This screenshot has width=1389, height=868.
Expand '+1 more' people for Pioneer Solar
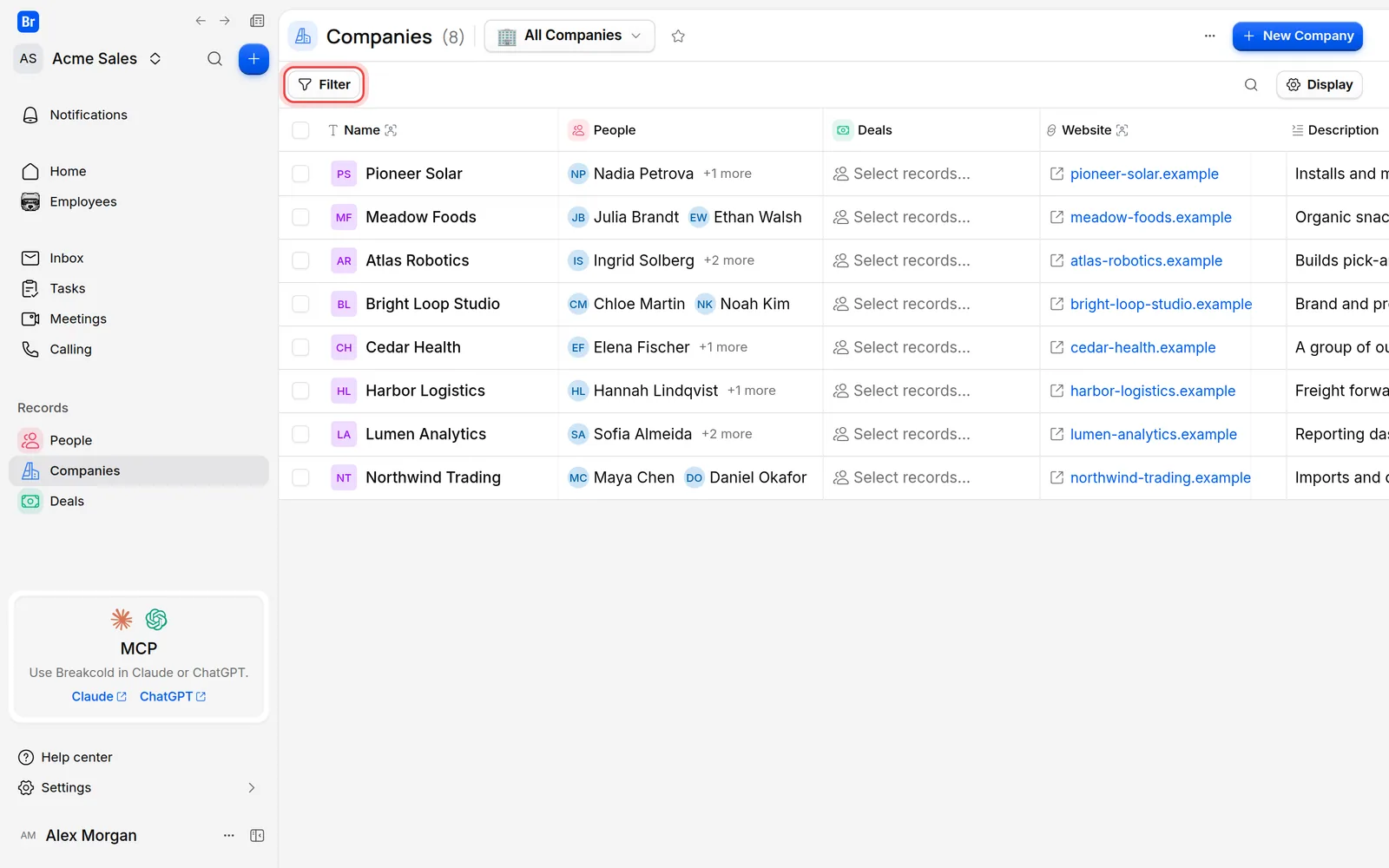click(727, 174)
